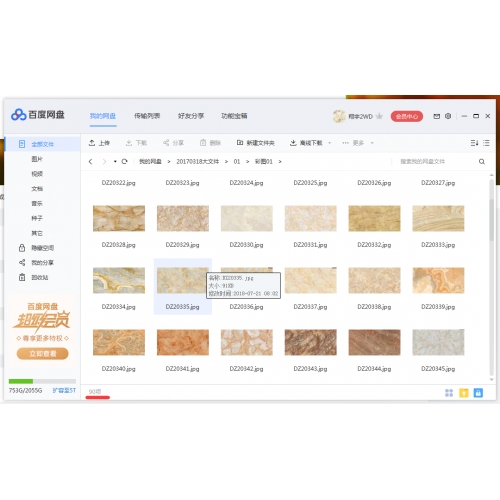Go to 01 breadcrumb folder
The width and height of the screenshot is (500, 500).
[x=237, y=162]
